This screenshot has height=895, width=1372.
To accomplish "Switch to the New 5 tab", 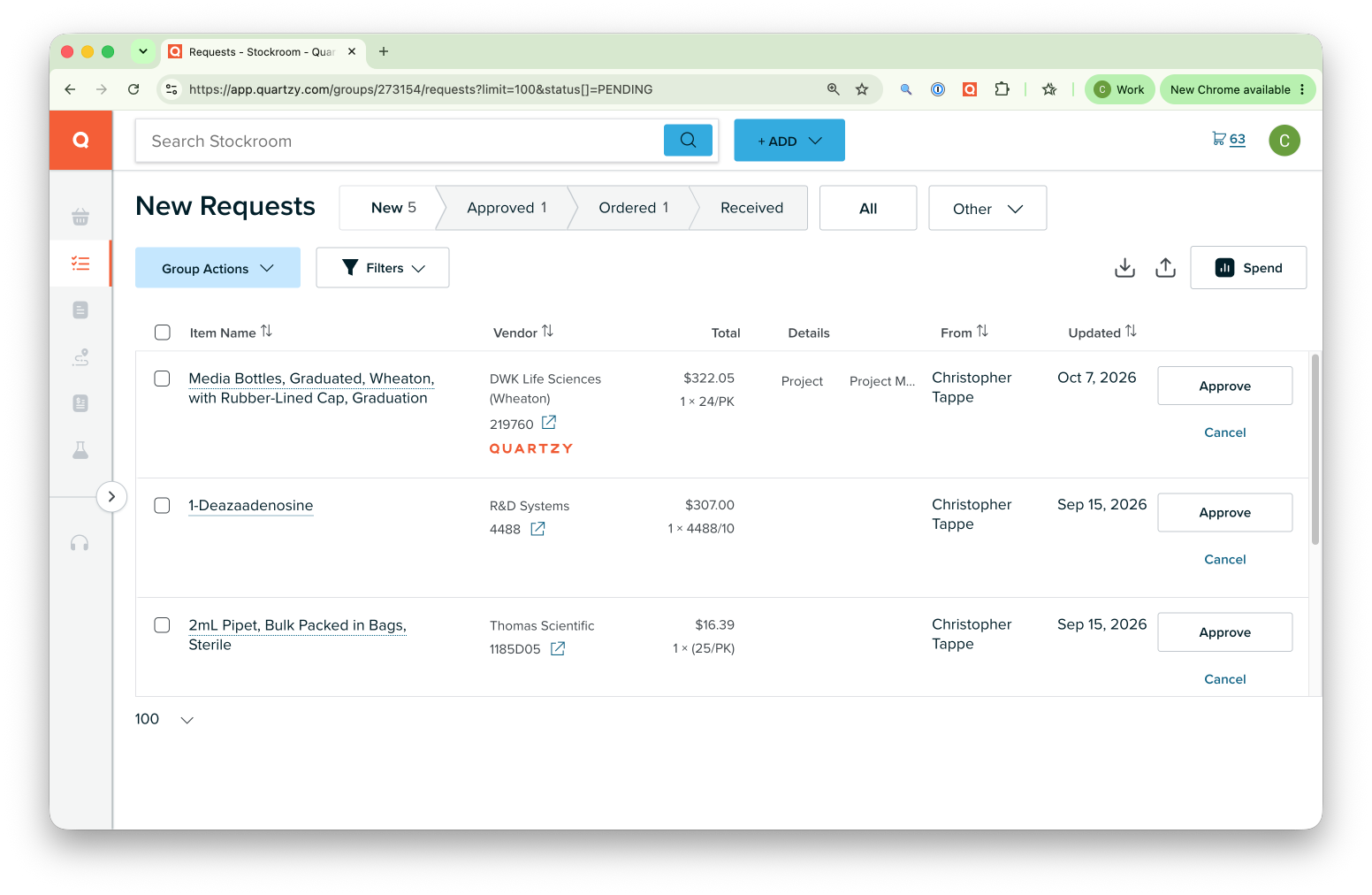I will (393, 208).
